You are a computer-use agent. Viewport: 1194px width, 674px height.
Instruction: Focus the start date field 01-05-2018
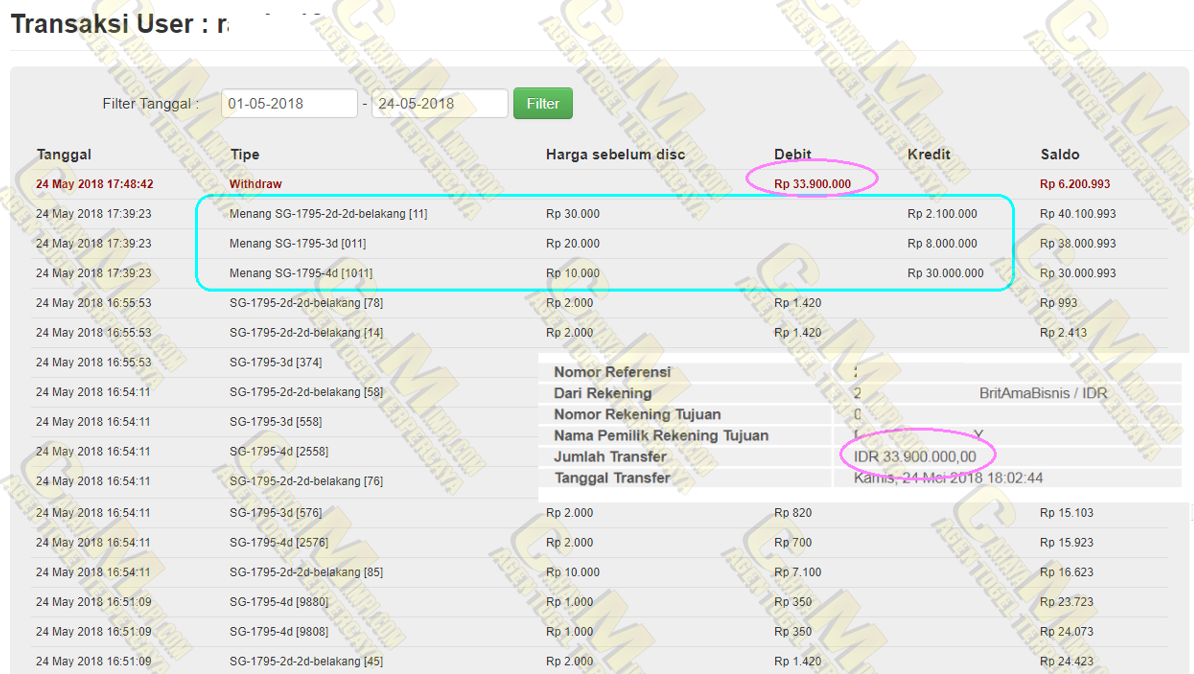pos(289,103)
